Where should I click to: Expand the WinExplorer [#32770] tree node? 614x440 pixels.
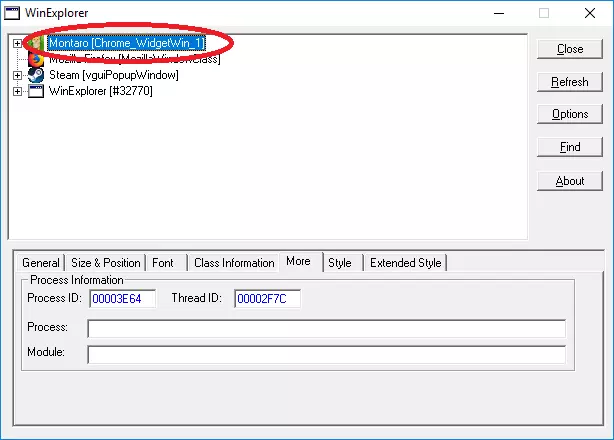(x=17, y=91)
